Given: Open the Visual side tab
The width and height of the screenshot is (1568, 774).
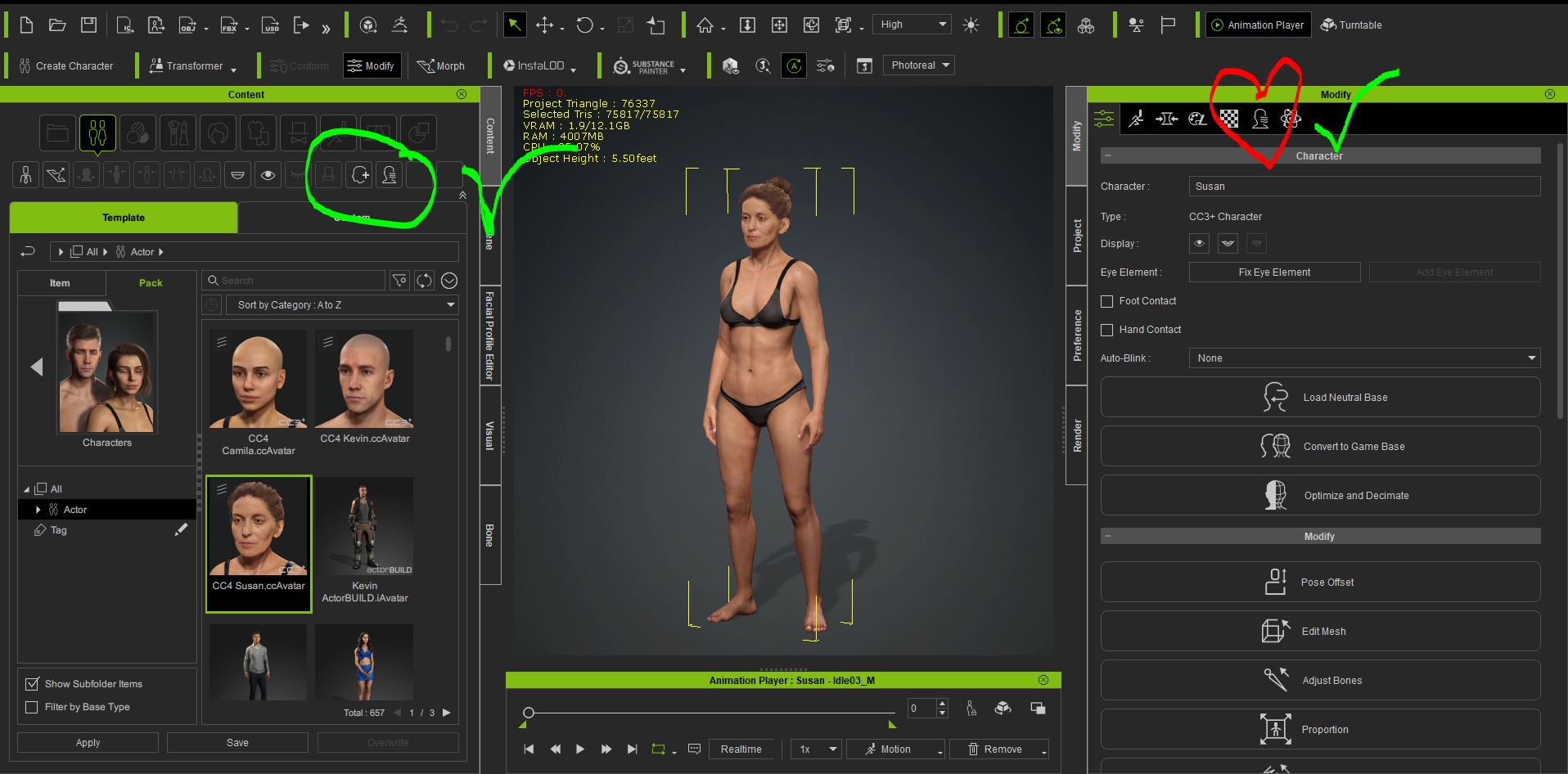Looking at the screenshot, I should pyautogui.click(x=489, y=435).
